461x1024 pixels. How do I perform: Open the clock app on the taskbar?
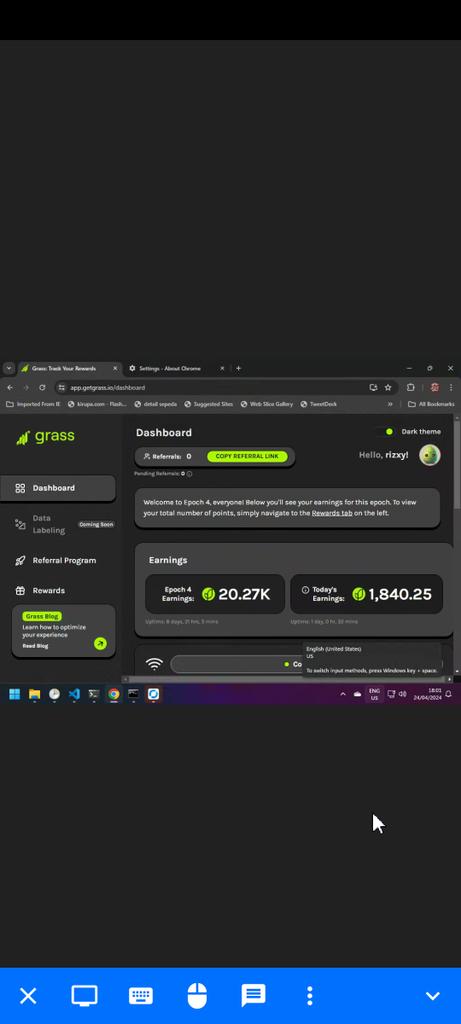(54, 694)
